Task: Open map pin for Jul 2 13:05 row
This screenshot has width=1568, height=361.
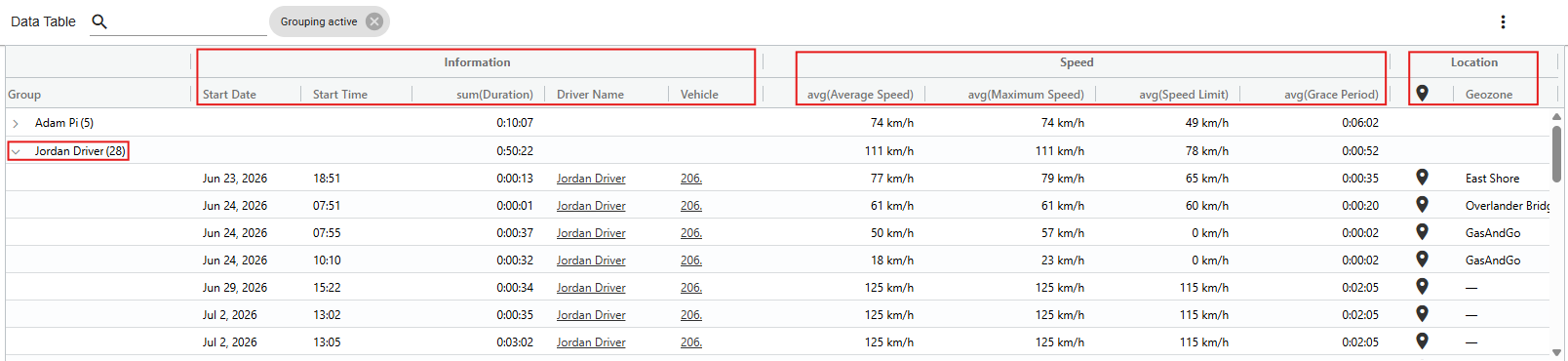Action: coord(1423,341)
